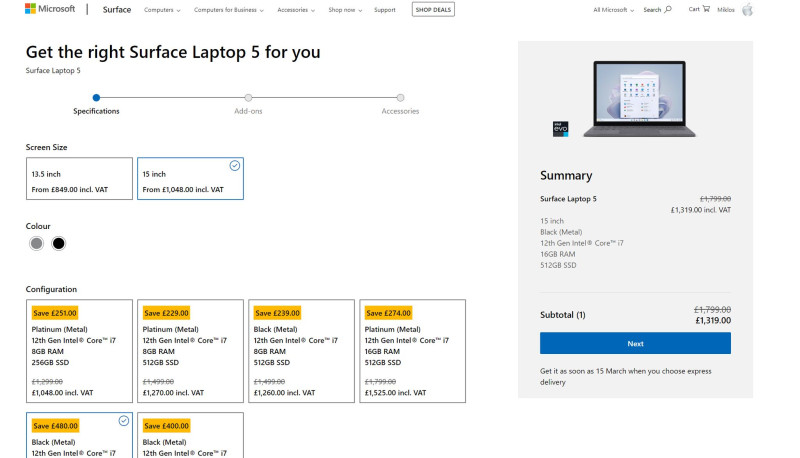Click the account avatar icon next to Miklos
The width and height of the screenshot is (800, 458).
(747, 9)
